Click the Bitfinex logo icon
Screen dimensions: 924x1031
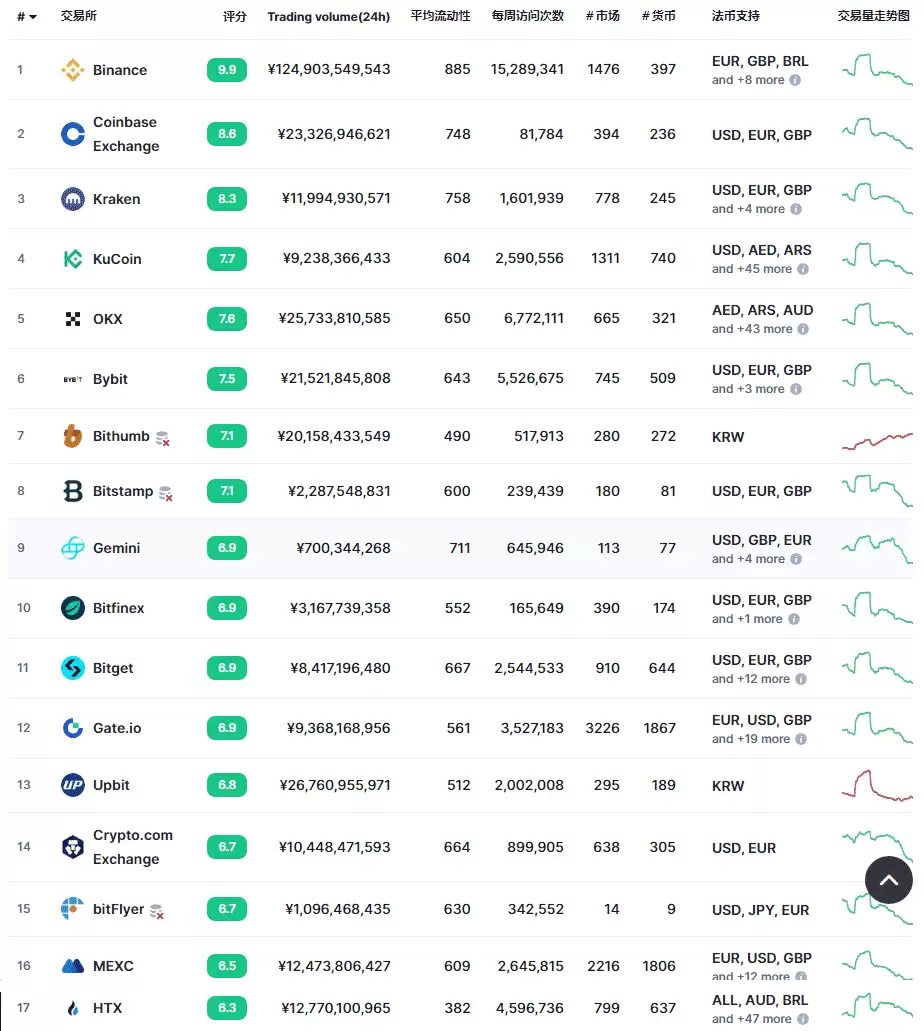click(x=72, y=608)
